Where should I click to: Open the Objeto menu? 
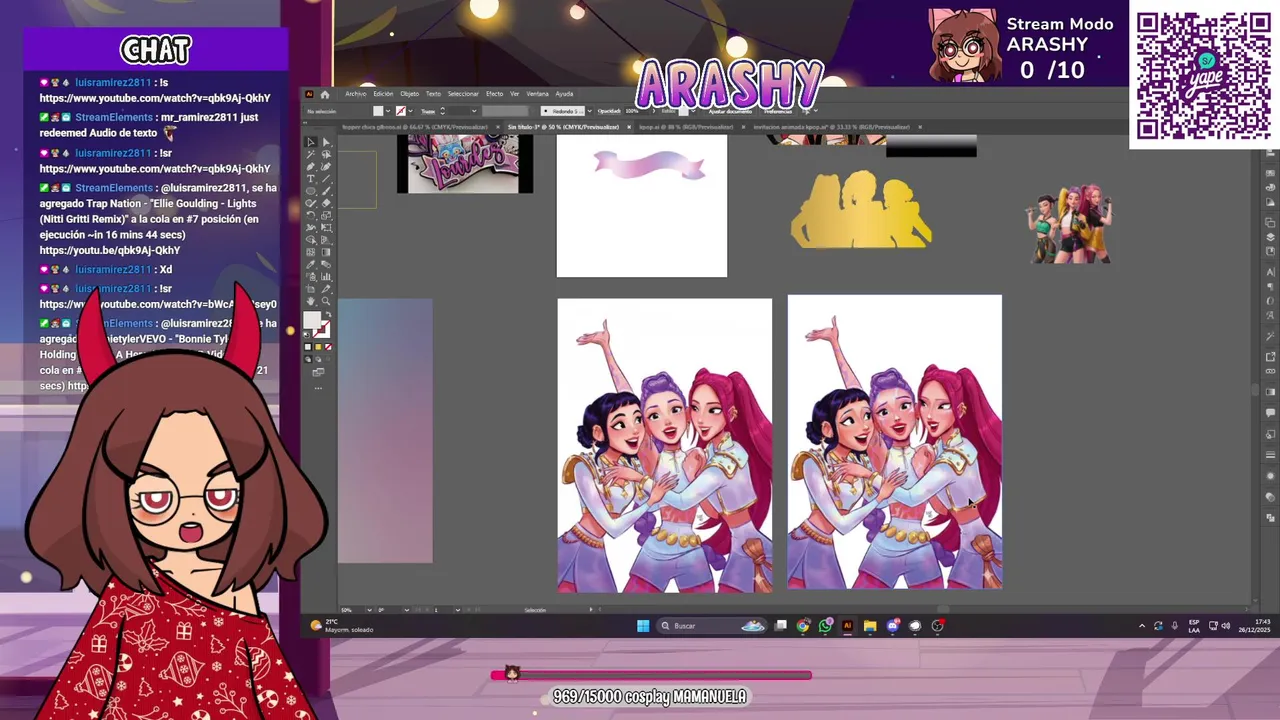(x=410, y=94)
